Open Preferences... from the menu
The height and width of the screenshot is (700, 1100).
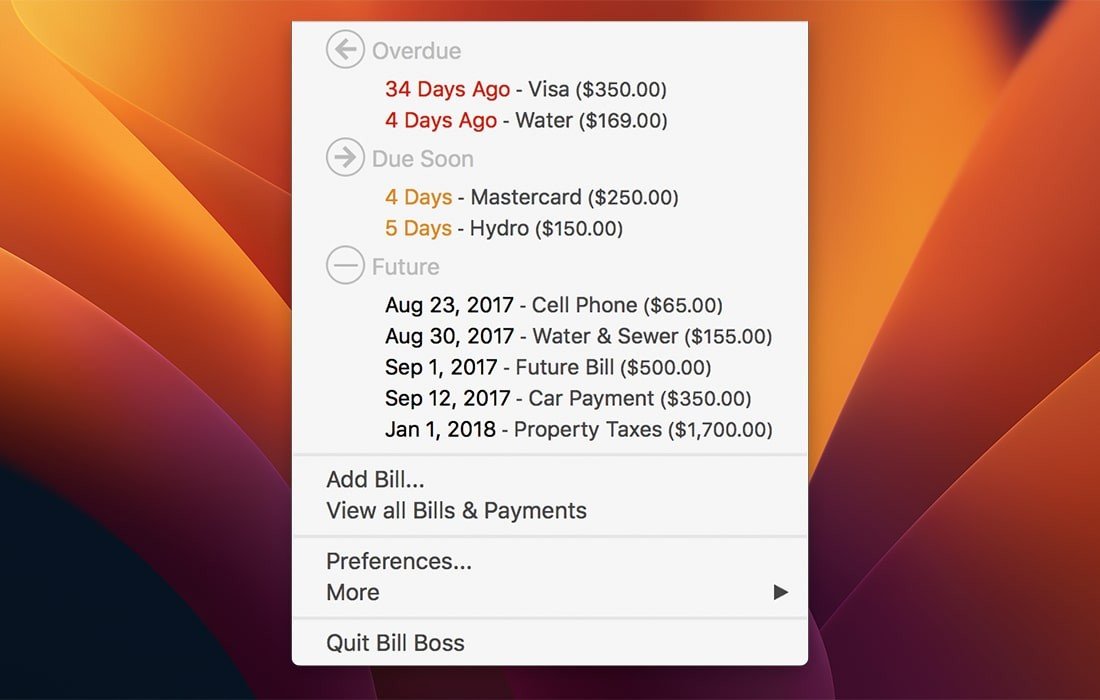pos(398,561)
